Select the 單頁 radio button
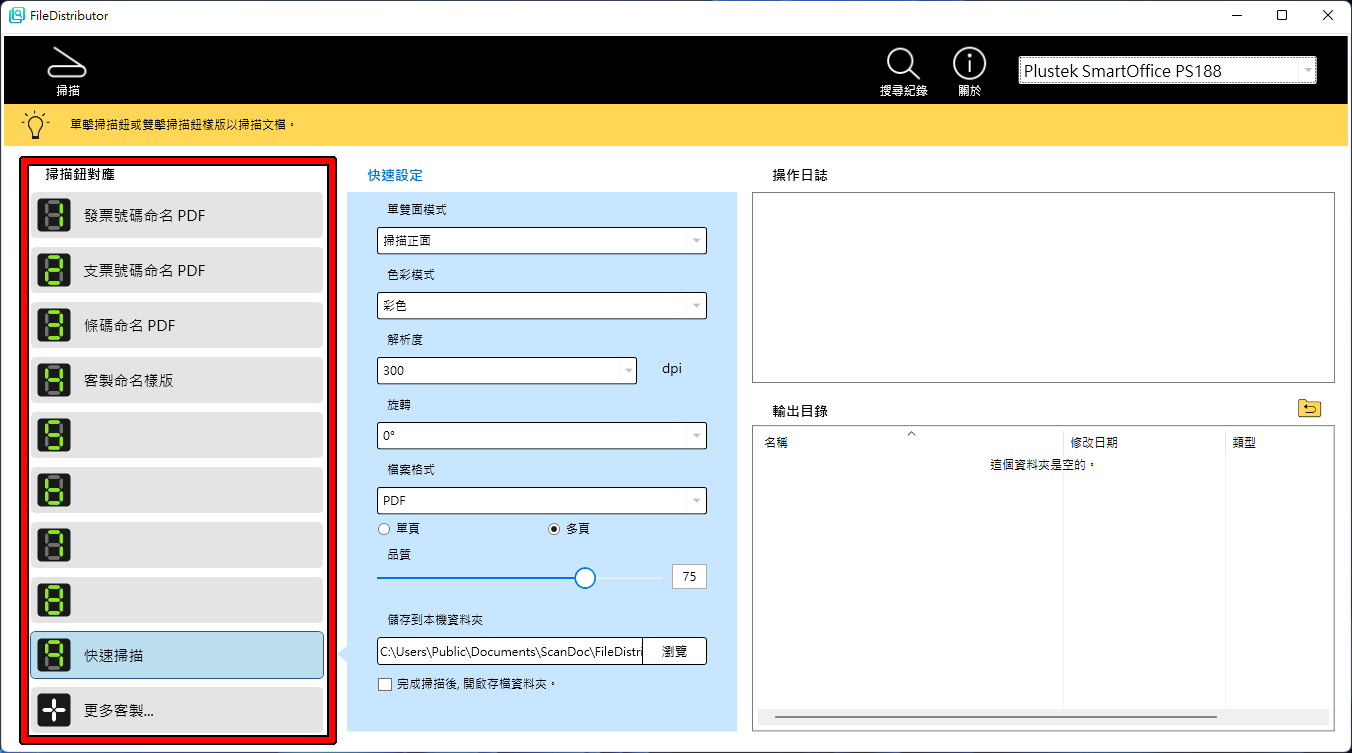1352x753 pixels. (384, 529)
